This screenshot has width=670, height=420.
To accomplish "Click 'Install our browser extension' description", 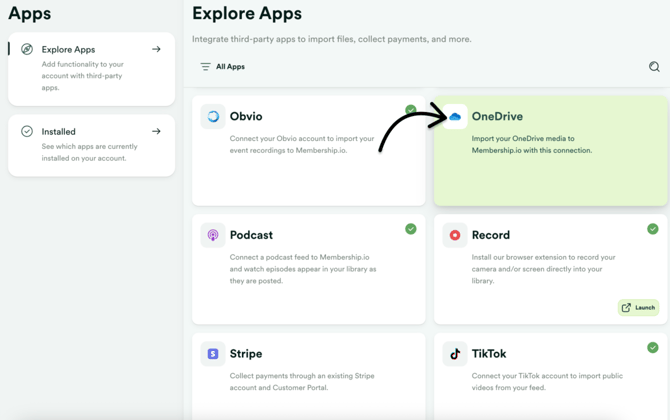I will tap(544, 269).
